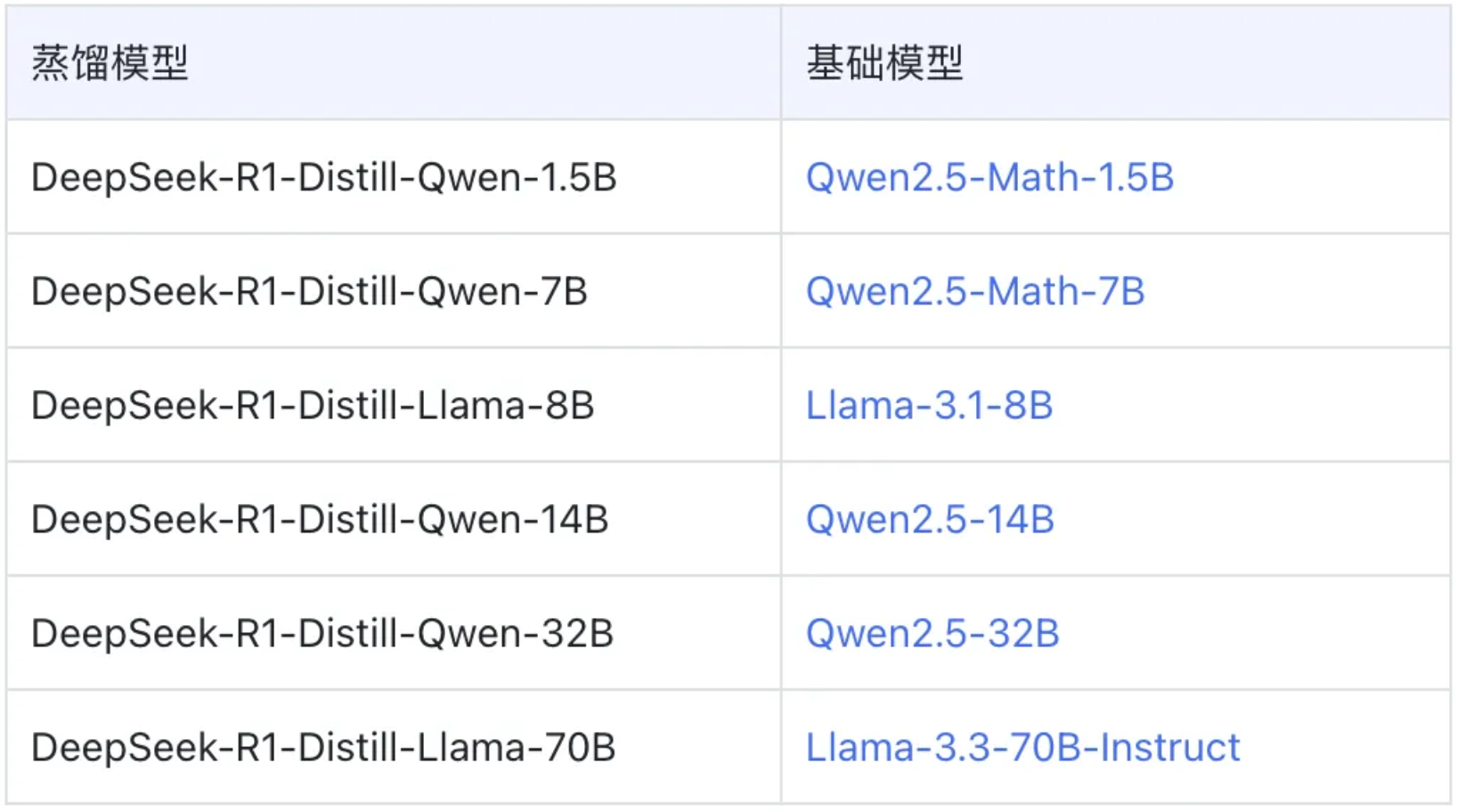Open base model link for Distill-Llama-8B row
1457x812 pixels.
928,405
